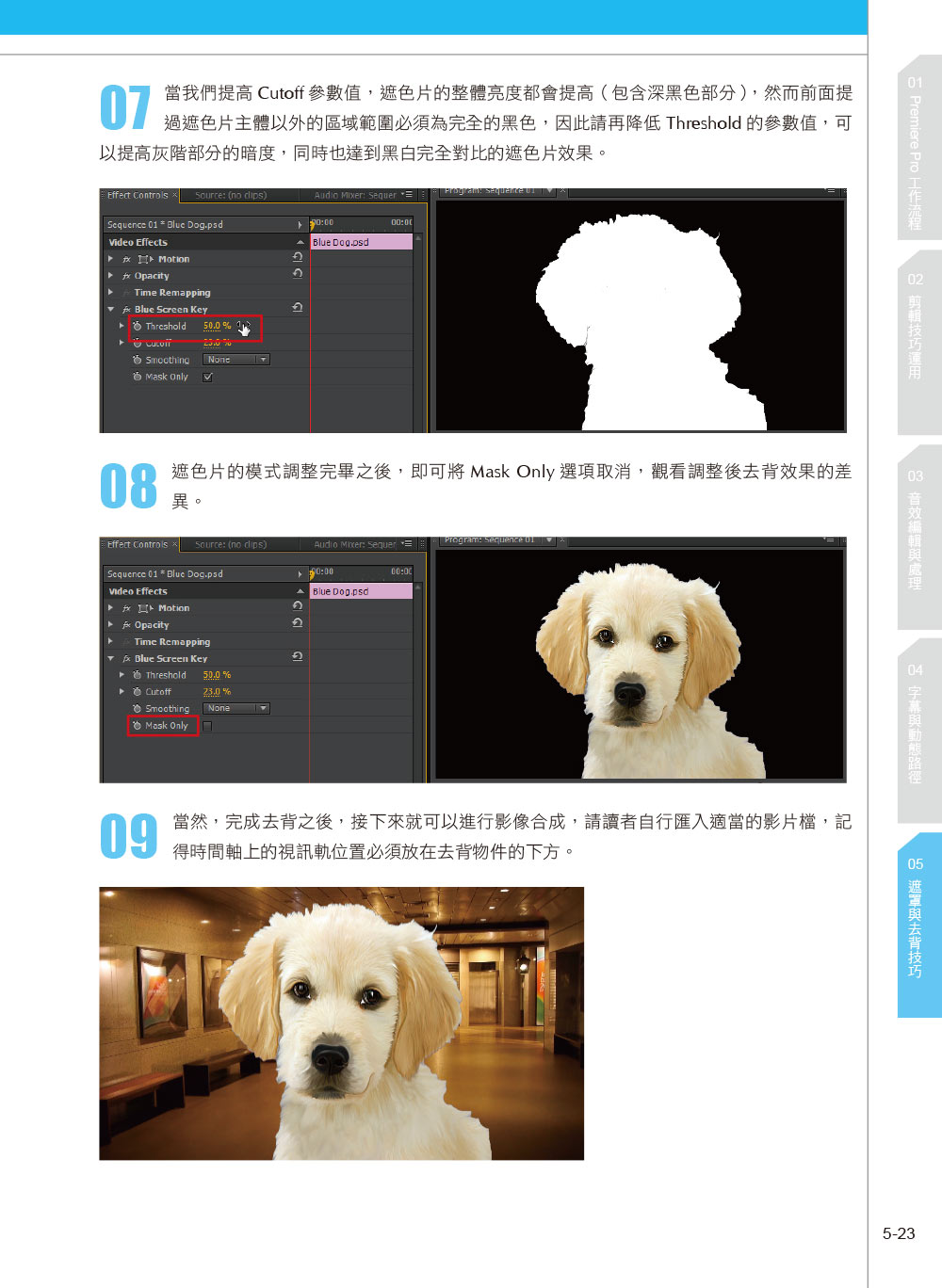
Task: Open Smoothing None dropdown in step 08 panel
Action: click(x=236, y=709)
